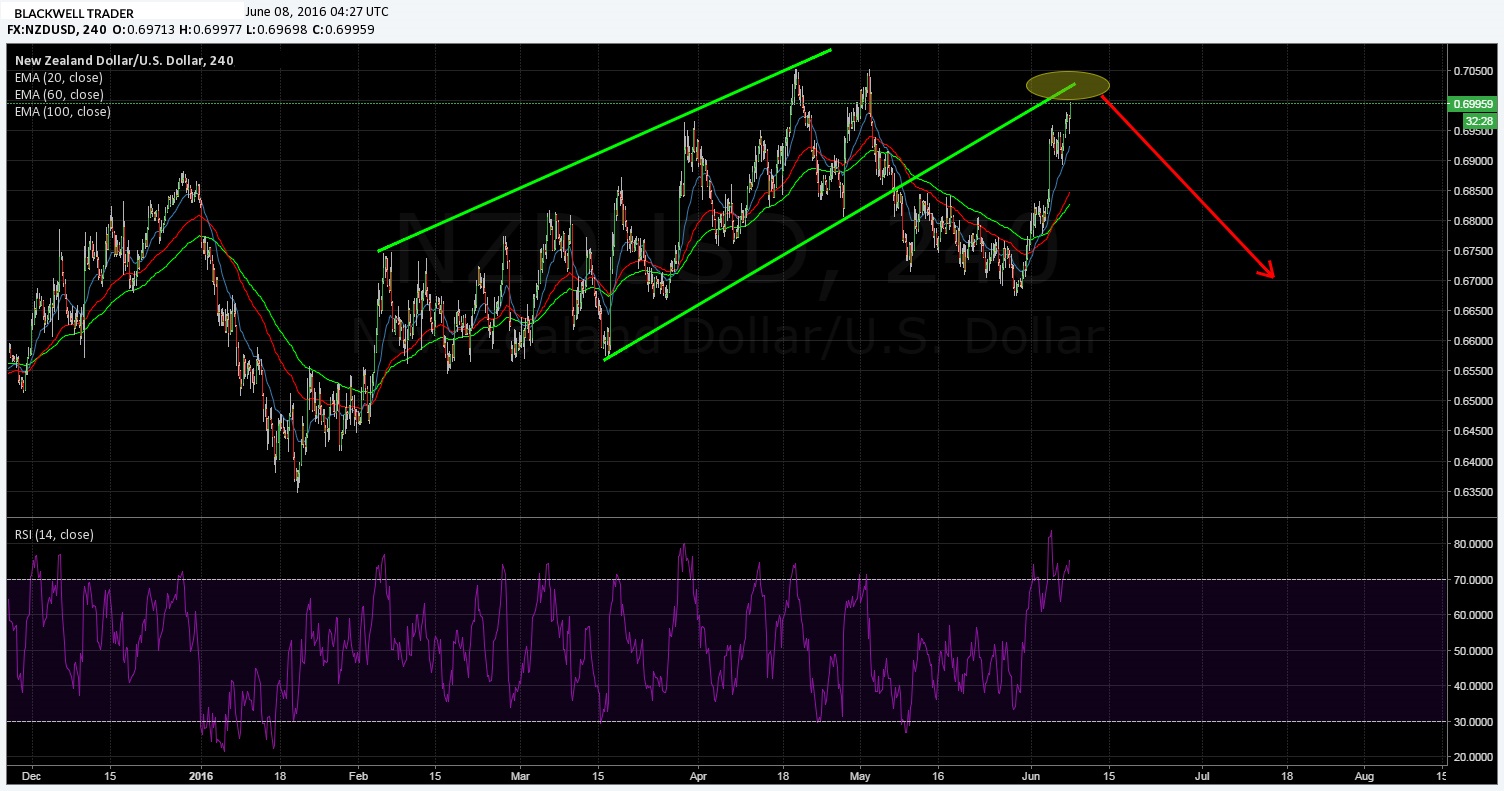Click the 0.64000 price axis label
This screenshot has height=791, width=1504.
coord(1472,462)
